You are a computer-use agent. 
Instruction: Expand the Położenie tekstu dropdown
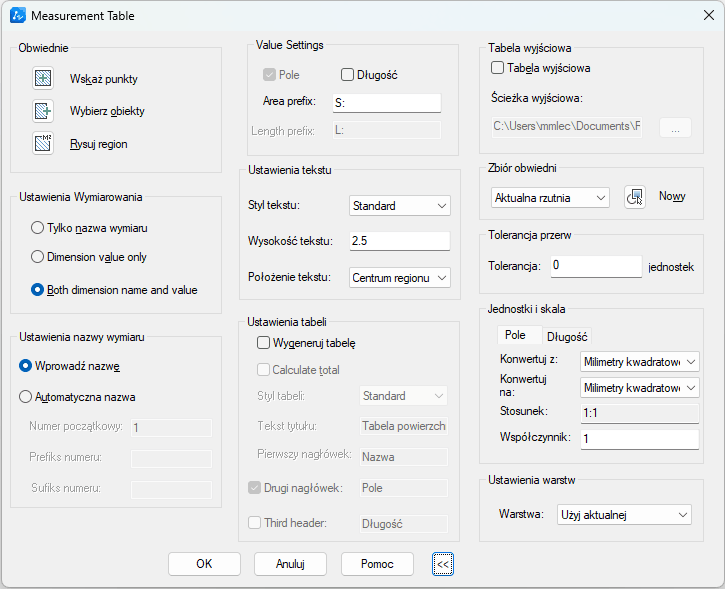point(400,277)
